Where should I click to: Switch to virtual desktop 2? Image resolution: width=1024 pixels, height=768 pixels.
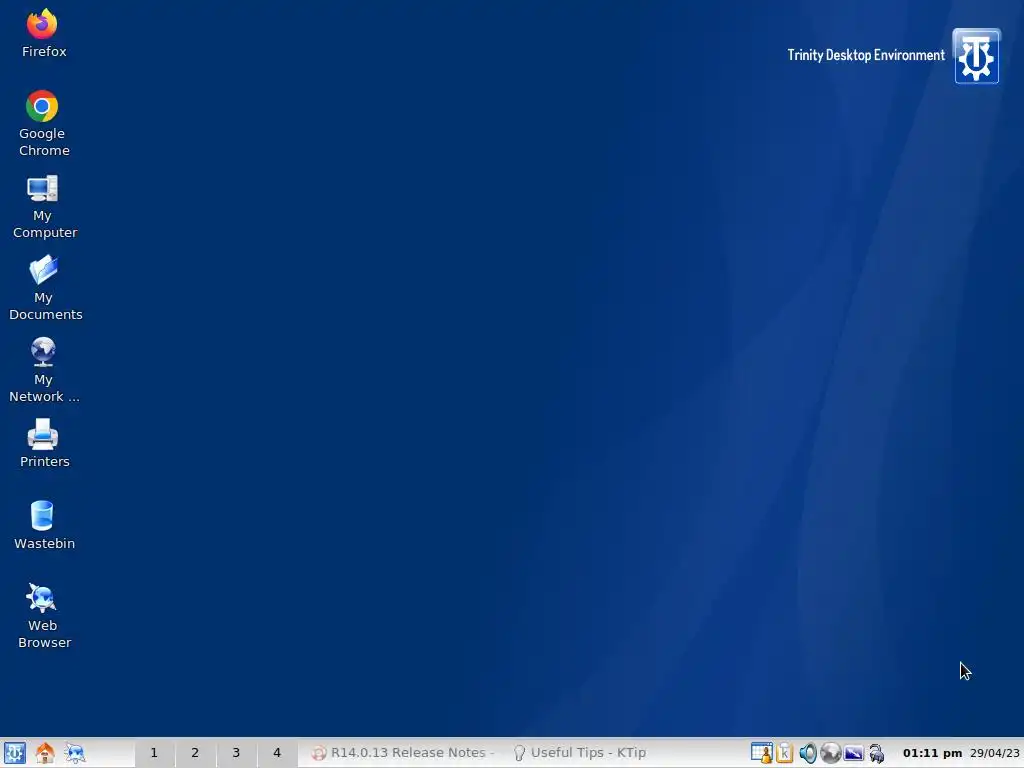point(195,753)
